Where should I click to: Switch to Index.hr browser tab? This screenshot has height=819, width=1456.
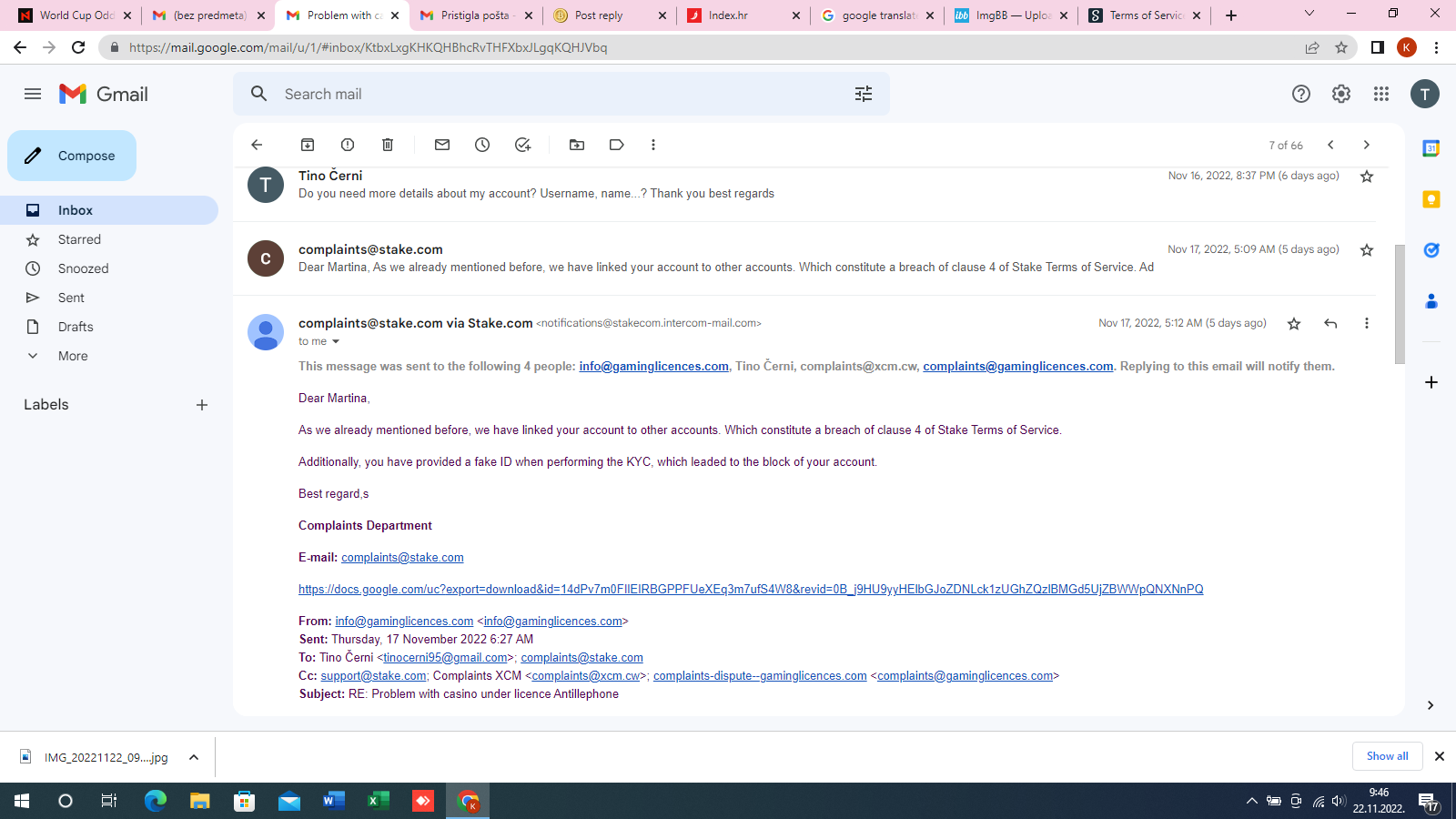tap(743, 15)
